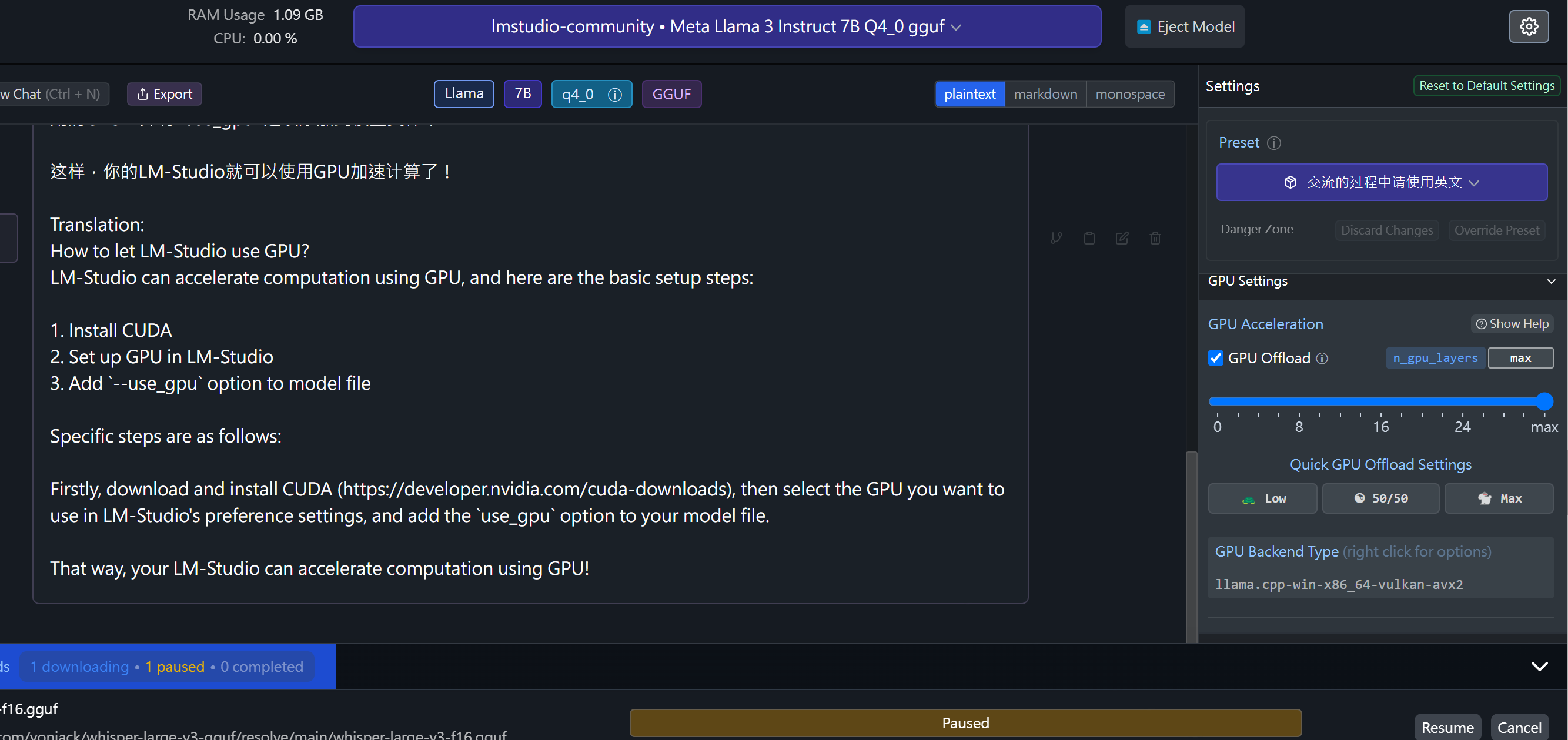This screenshot has width=1568, height=740.
Task: Switch to monospace view
Action: [1130, 94]
